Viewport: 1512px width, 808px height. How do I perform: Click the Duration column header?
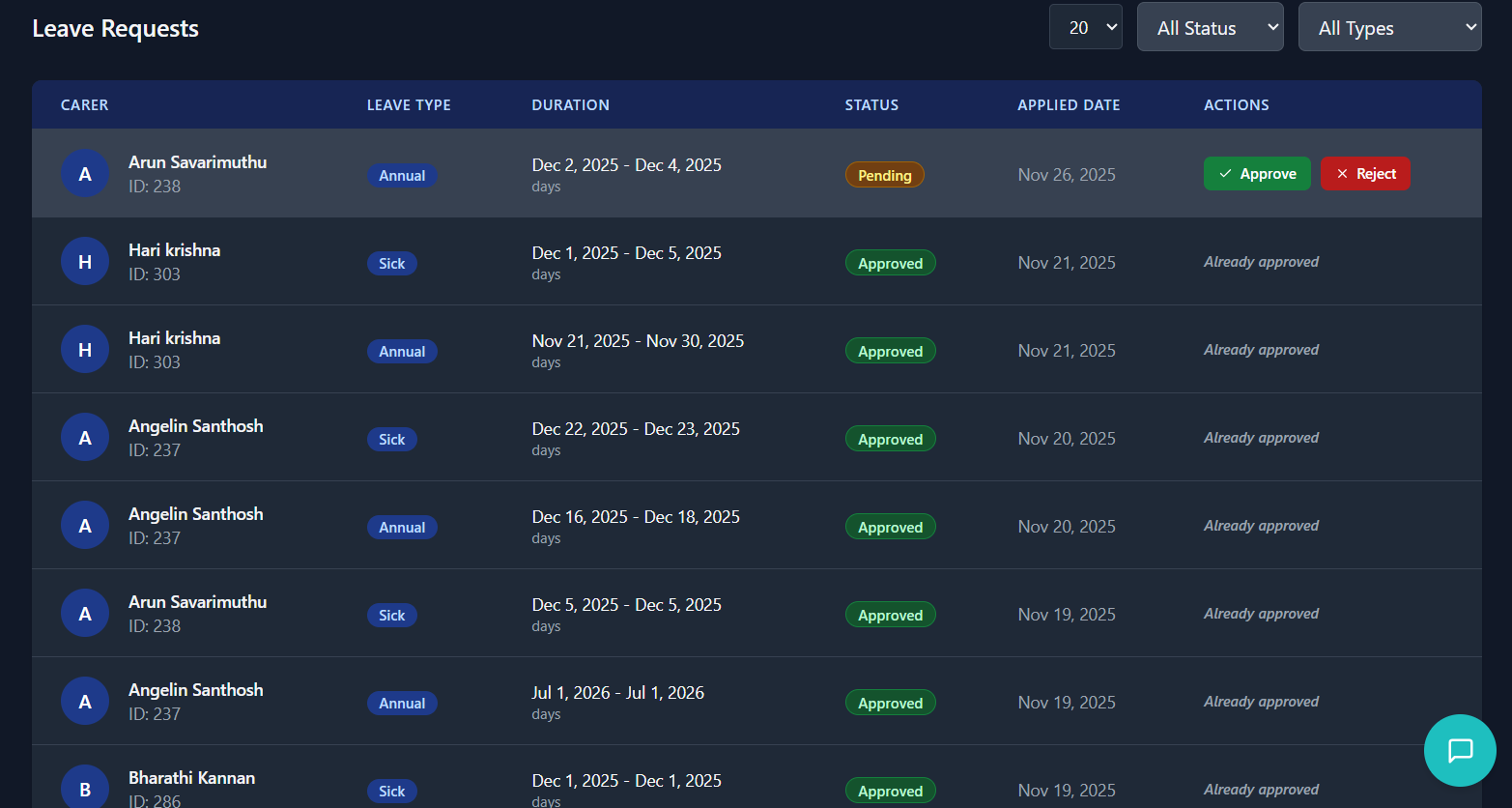tap(570, 105)
